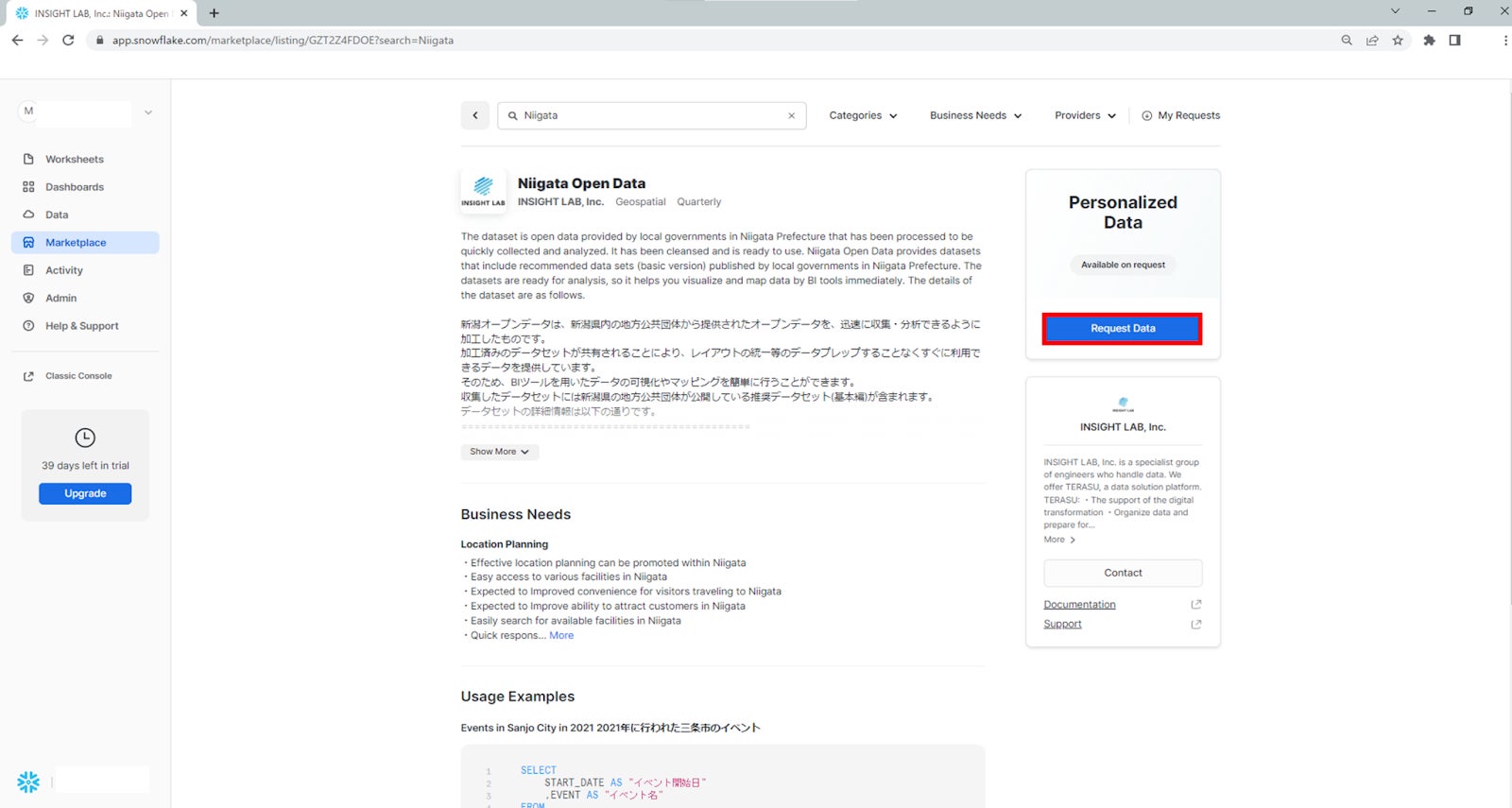Click the Geospatial category tag
1512x808 pixels.
pyautogui.click(x=641, y=202)
